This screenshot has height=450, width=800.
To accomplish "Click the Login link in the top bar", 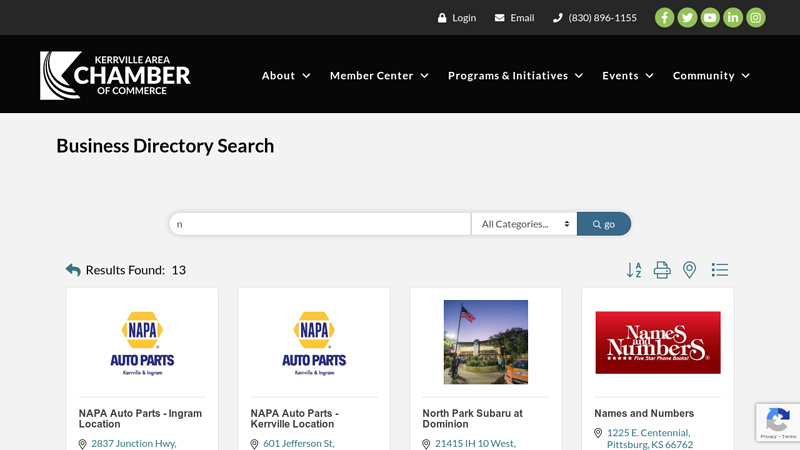I will pyautogui.click(x=457, y=18).
